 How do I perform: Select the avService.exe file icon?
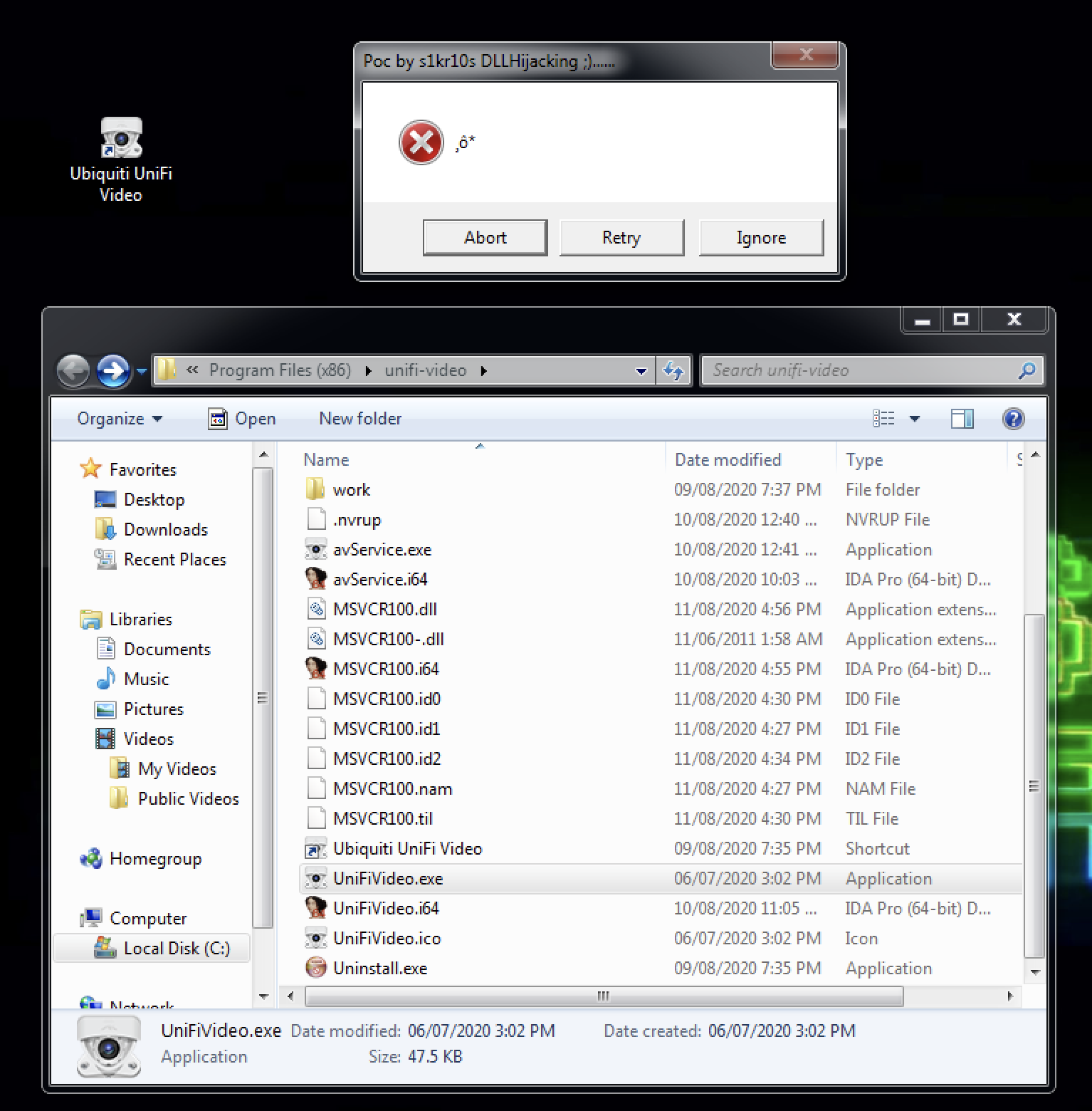[x=315, y=549]
